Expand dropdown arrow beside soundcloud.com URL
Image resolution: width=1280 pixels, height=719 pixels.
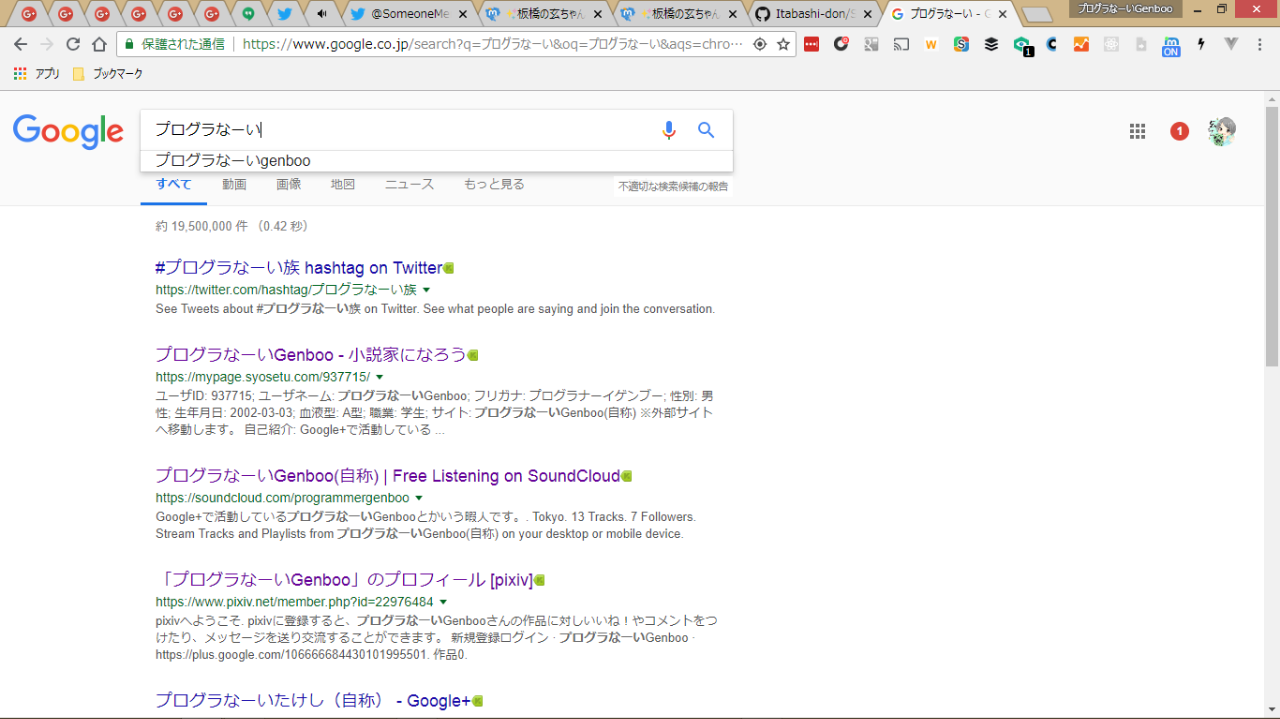tap(419, 498)
